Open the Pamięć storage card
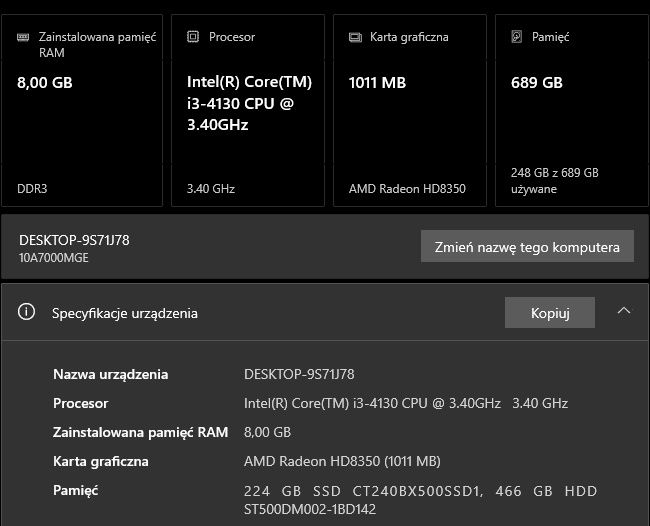Screen dimensions: 650x526 click(571, 110)
